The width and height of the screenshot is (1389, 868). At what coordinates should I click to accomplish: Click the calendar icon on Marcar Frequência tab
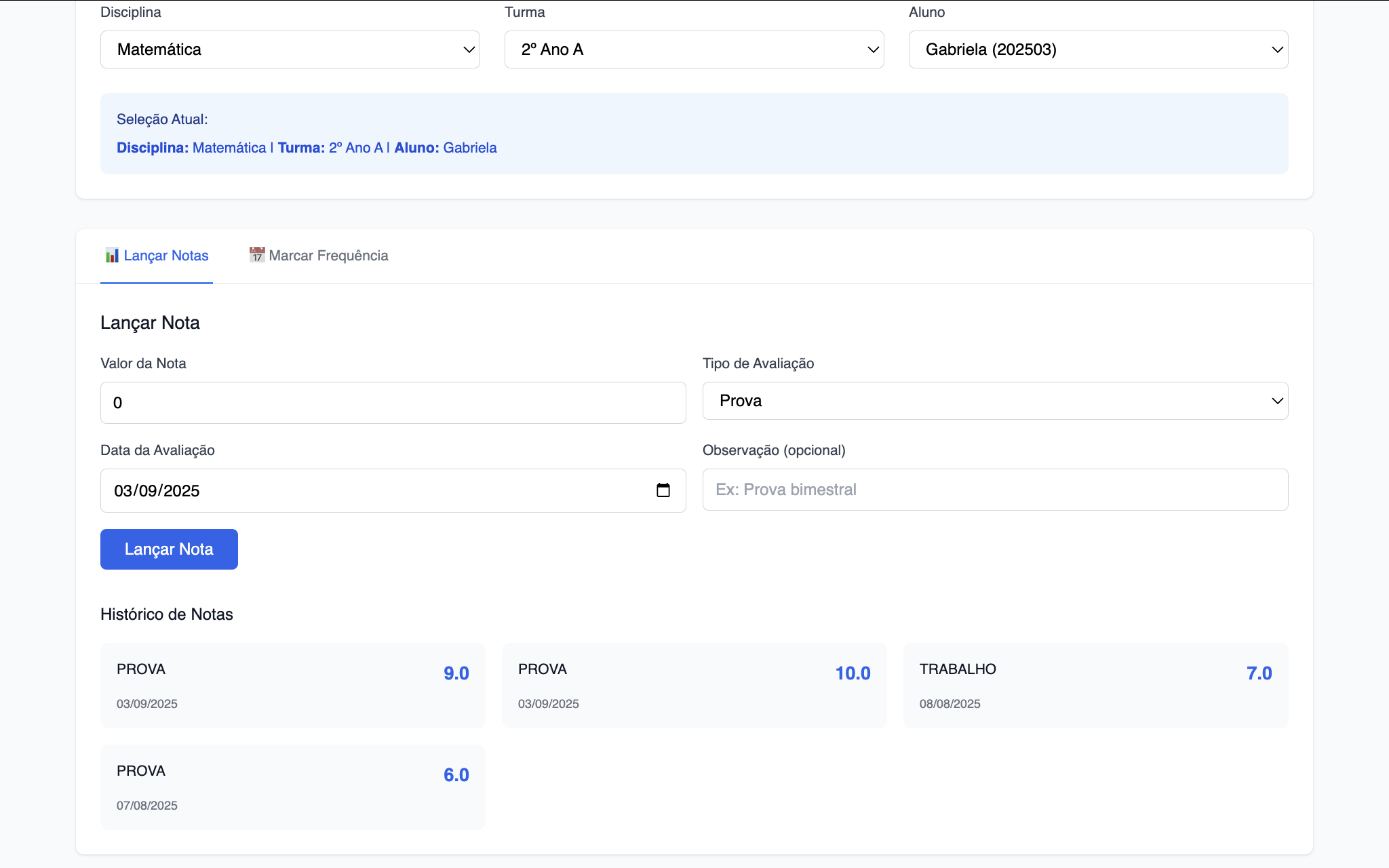pos(257,255)
